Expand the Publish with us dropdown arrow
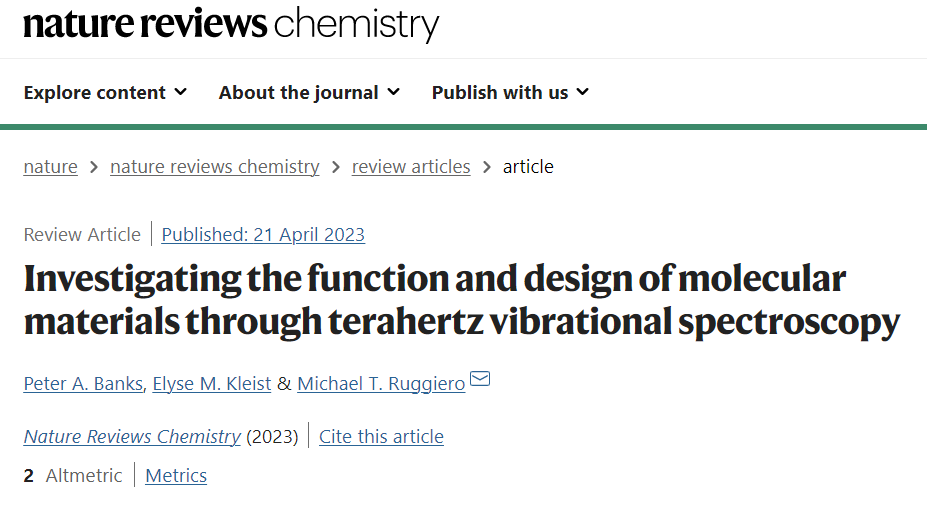The width and height of the screenshot is (927, 515). tap(583, 92)
